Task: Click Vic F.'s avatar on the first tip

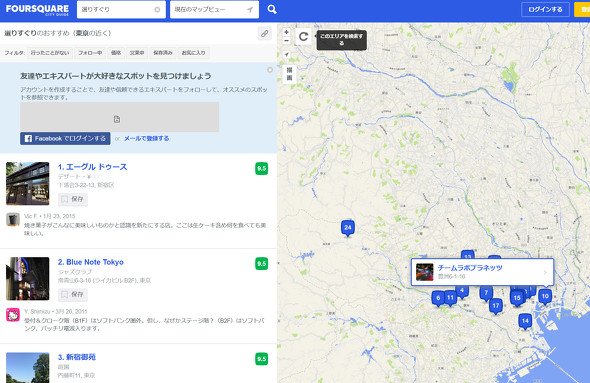Action: [x=13, y=219]
